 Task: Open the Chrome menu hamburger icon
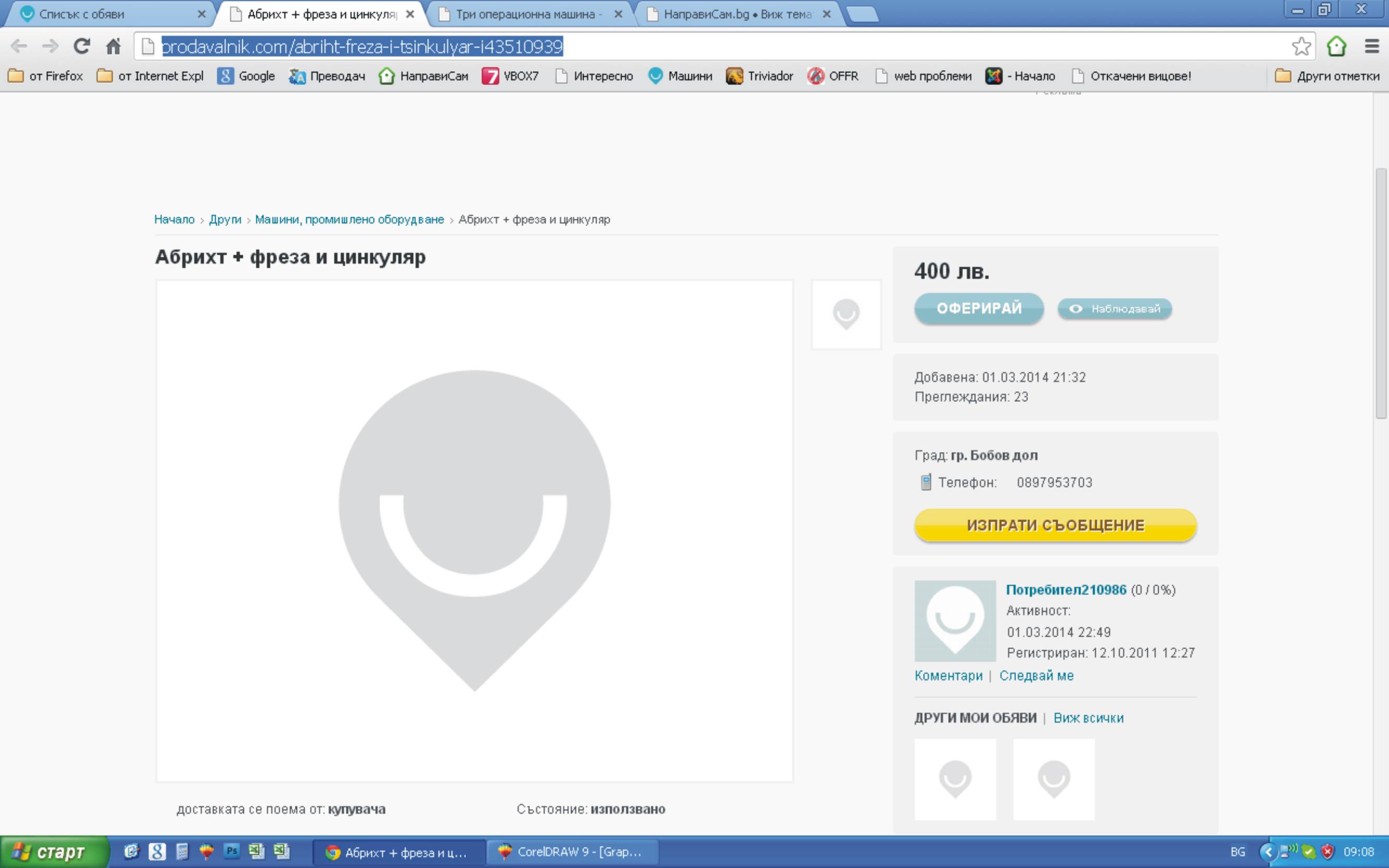click(x=1371, y=46)
